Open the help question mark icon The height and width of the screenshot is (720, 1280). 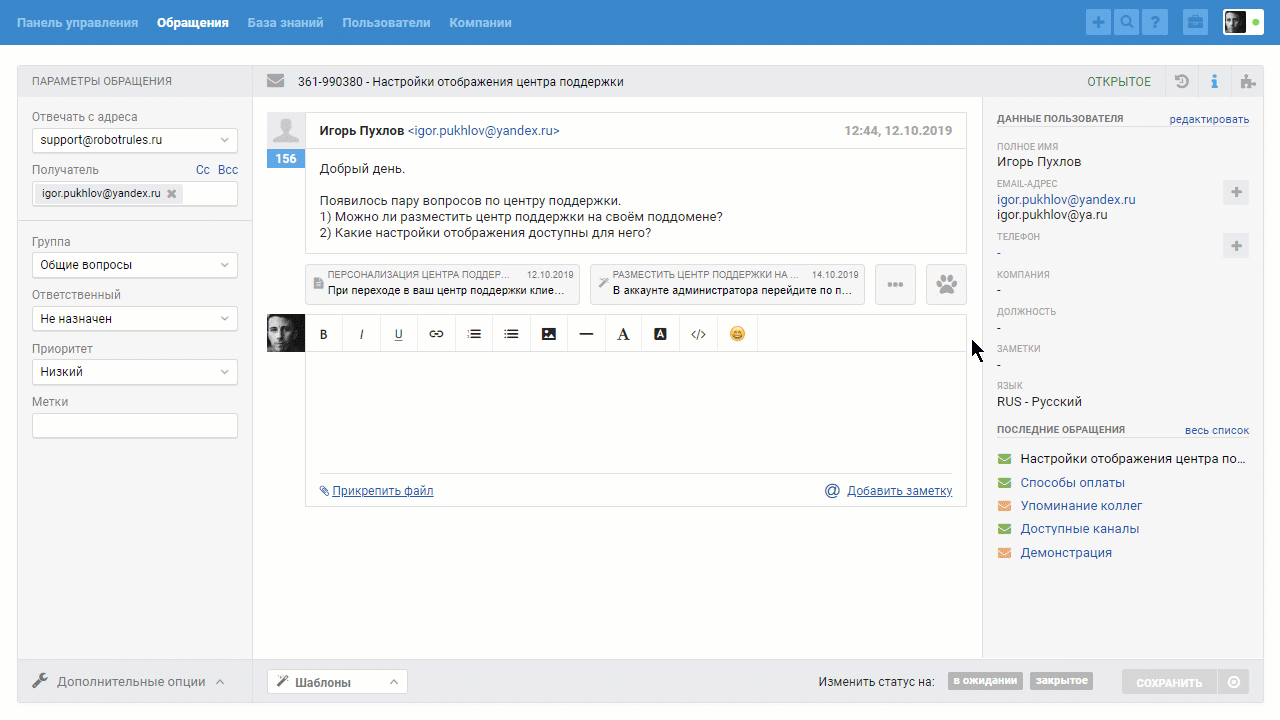[x=1155, y=22]
